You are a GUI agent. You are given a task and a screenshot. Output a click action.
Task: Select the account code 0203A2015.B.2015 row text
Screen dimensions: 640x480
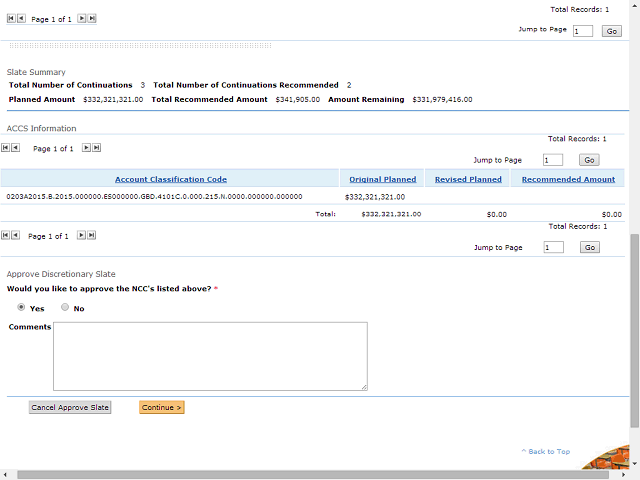point(154,197)
